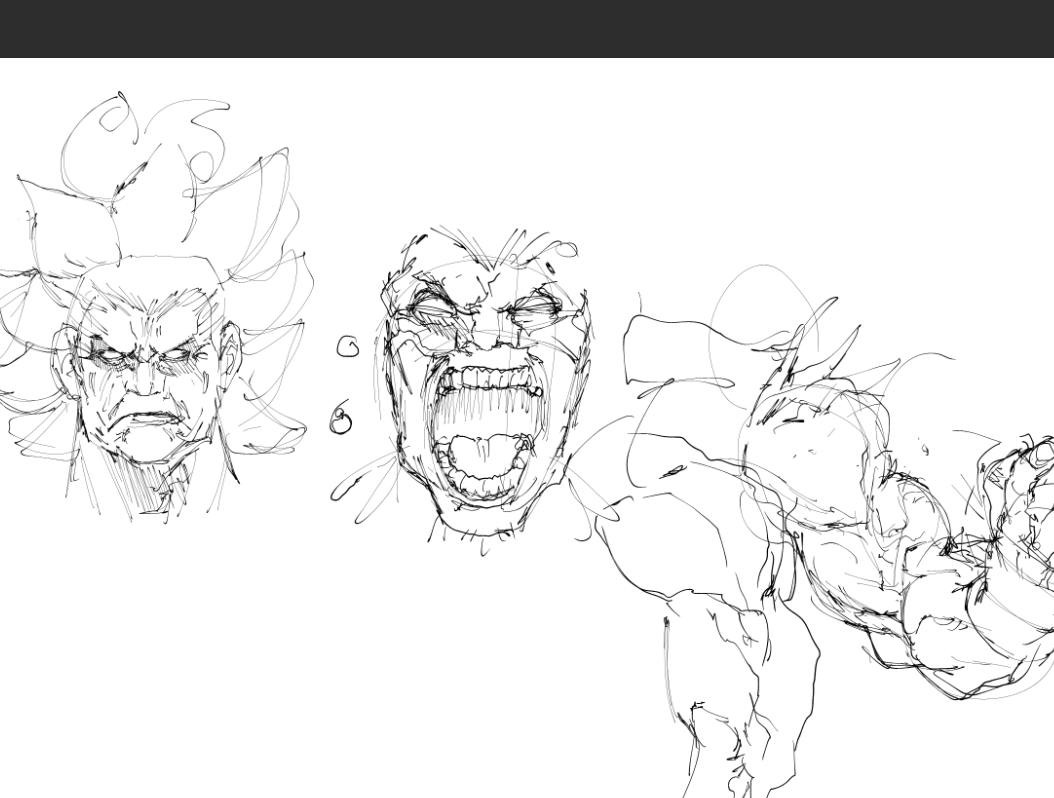Click the screaming open-mouth face sketch

click(481, 390)
